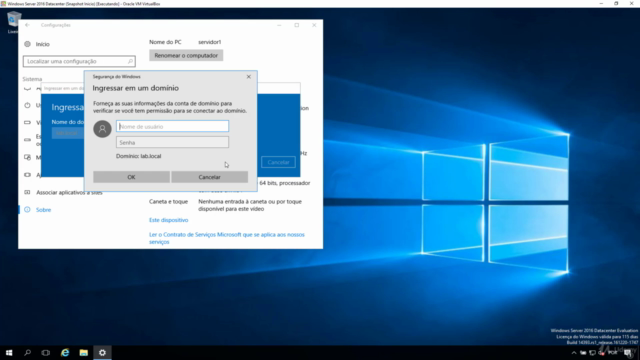640x360 pixels.
Task: Click the servidor1 PC name text
Action: click(210, 42)
